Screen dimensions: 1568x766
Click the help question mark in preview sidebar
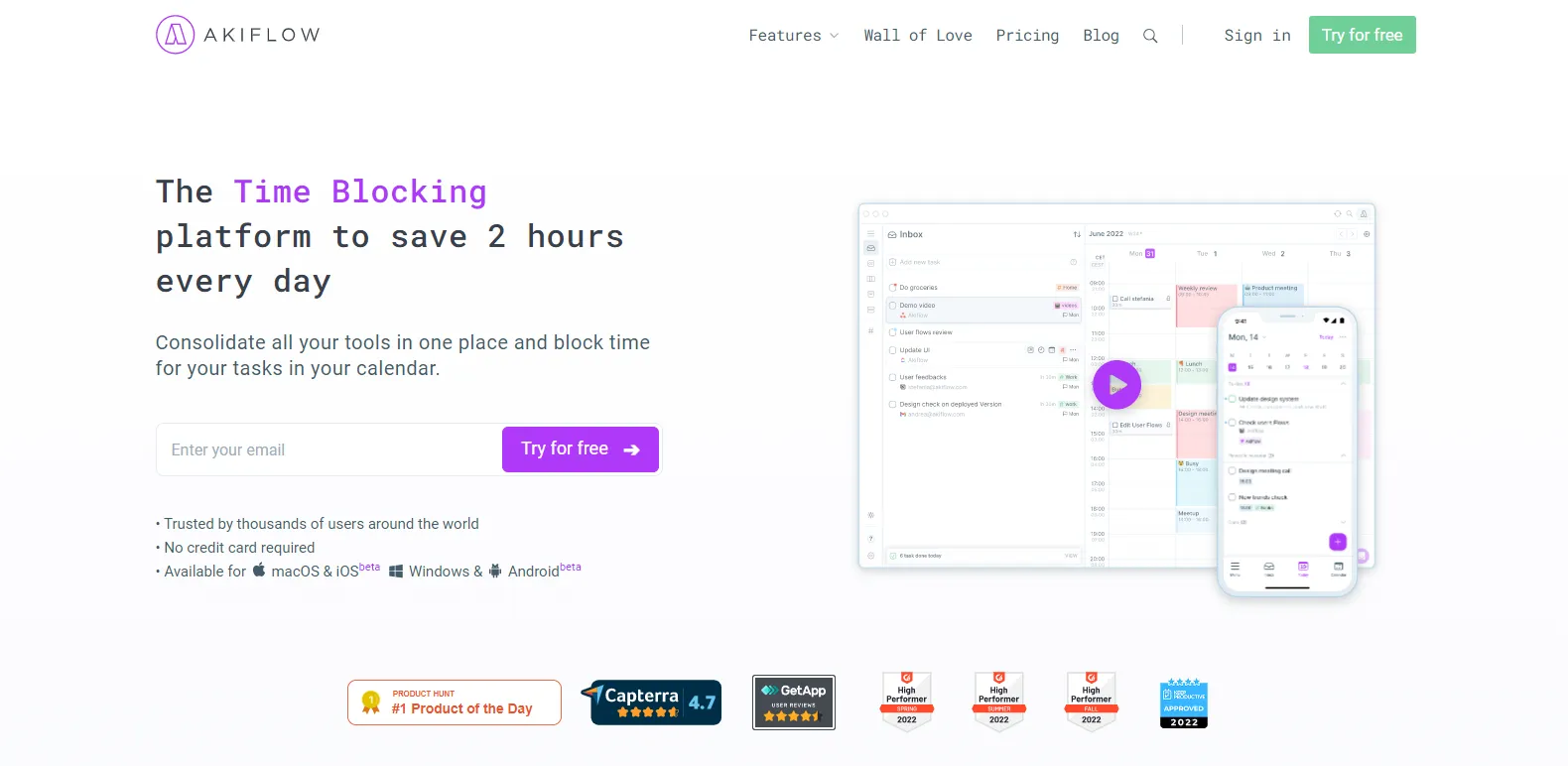click(871, 539)
